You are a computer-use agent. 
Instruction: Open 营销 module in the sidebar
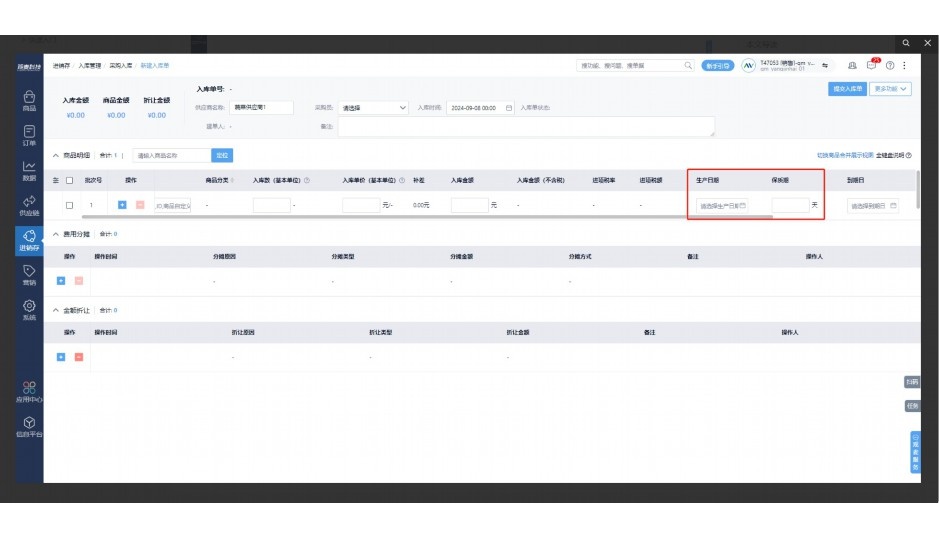coord(29,274)
